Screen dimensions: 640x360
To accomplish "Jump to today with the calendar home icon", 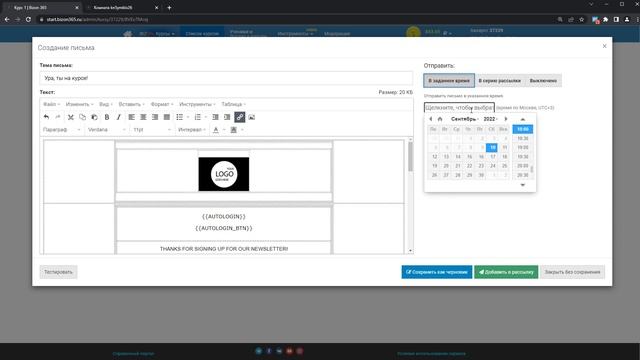I will tap(440, 119).
